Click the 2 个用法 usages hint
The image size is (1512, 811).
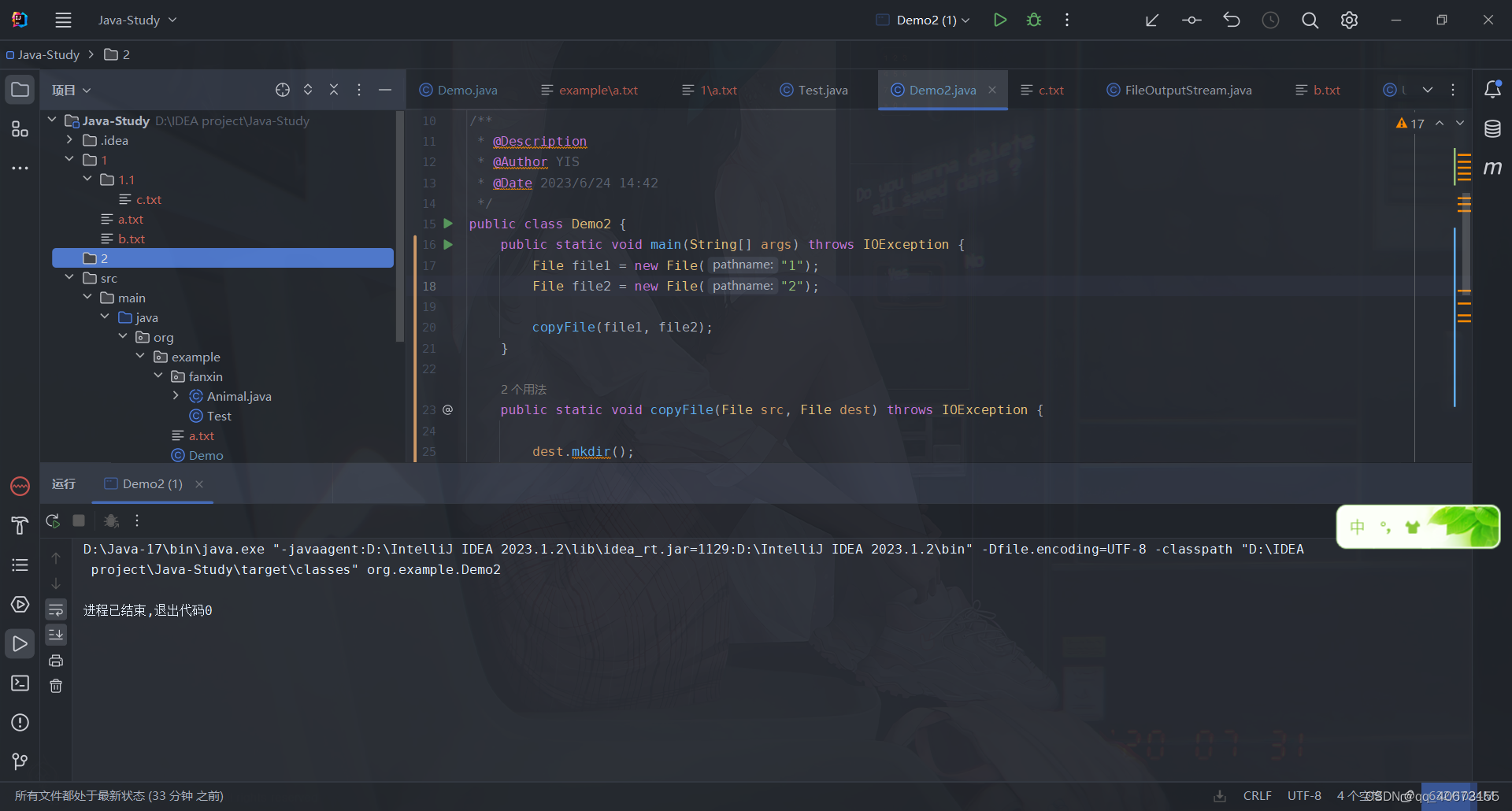click(524, 390)
